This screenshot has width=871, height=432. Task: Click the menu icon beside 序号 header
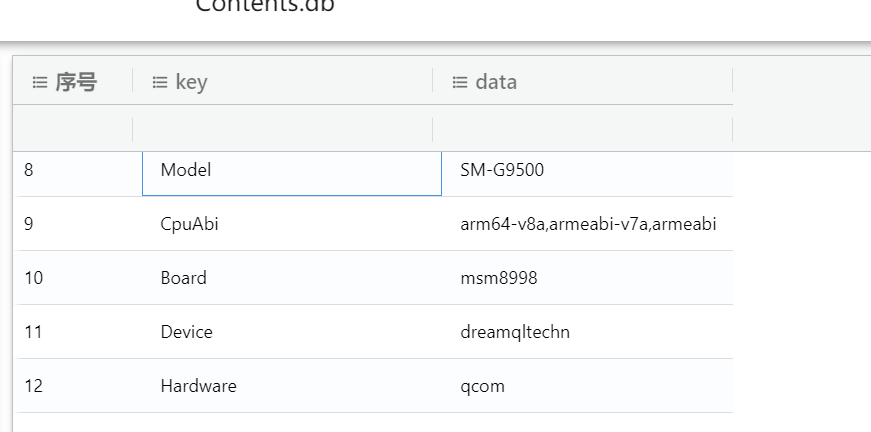point(39,83)
